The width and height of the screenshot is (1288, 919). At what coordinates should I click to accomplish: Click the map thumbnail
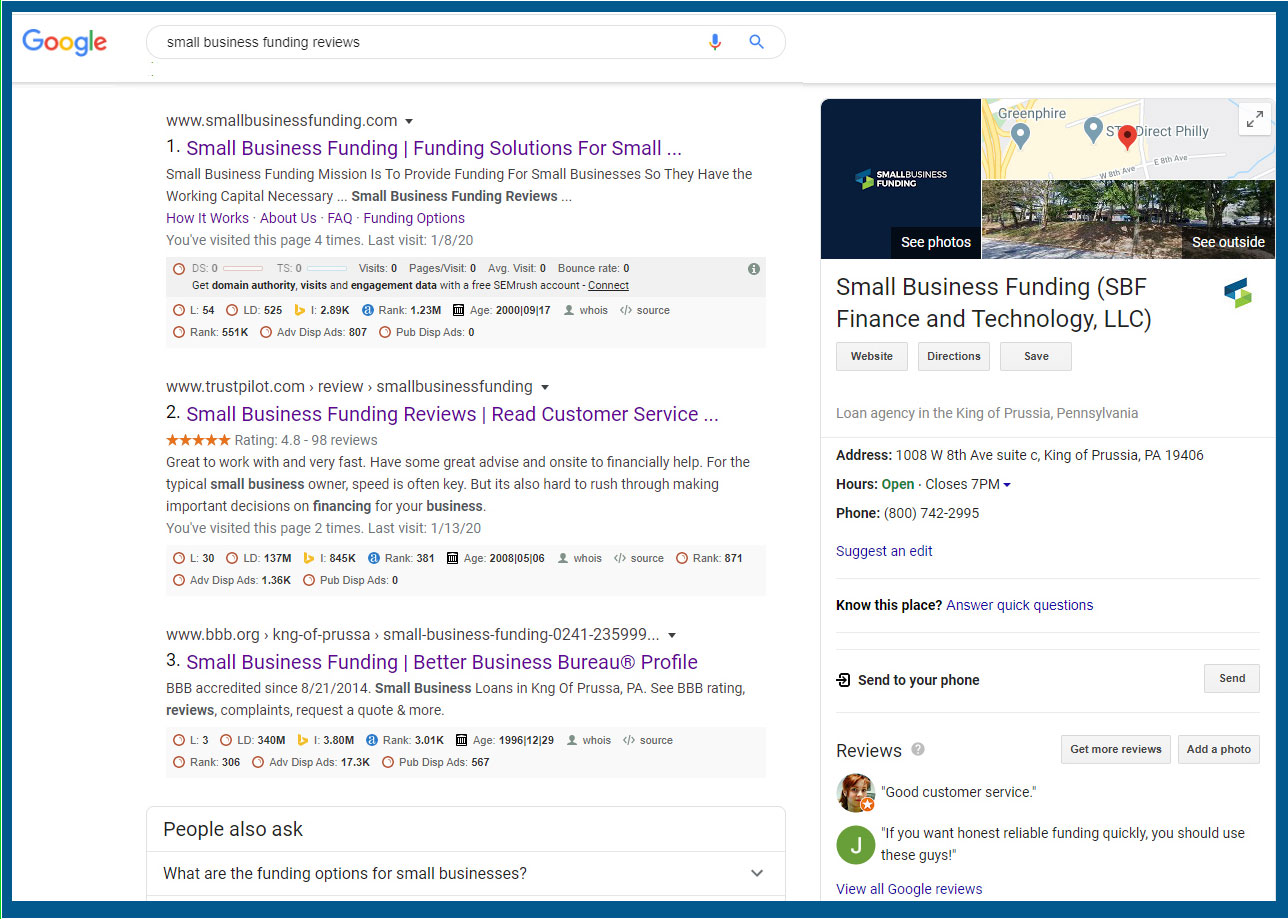1128,139
